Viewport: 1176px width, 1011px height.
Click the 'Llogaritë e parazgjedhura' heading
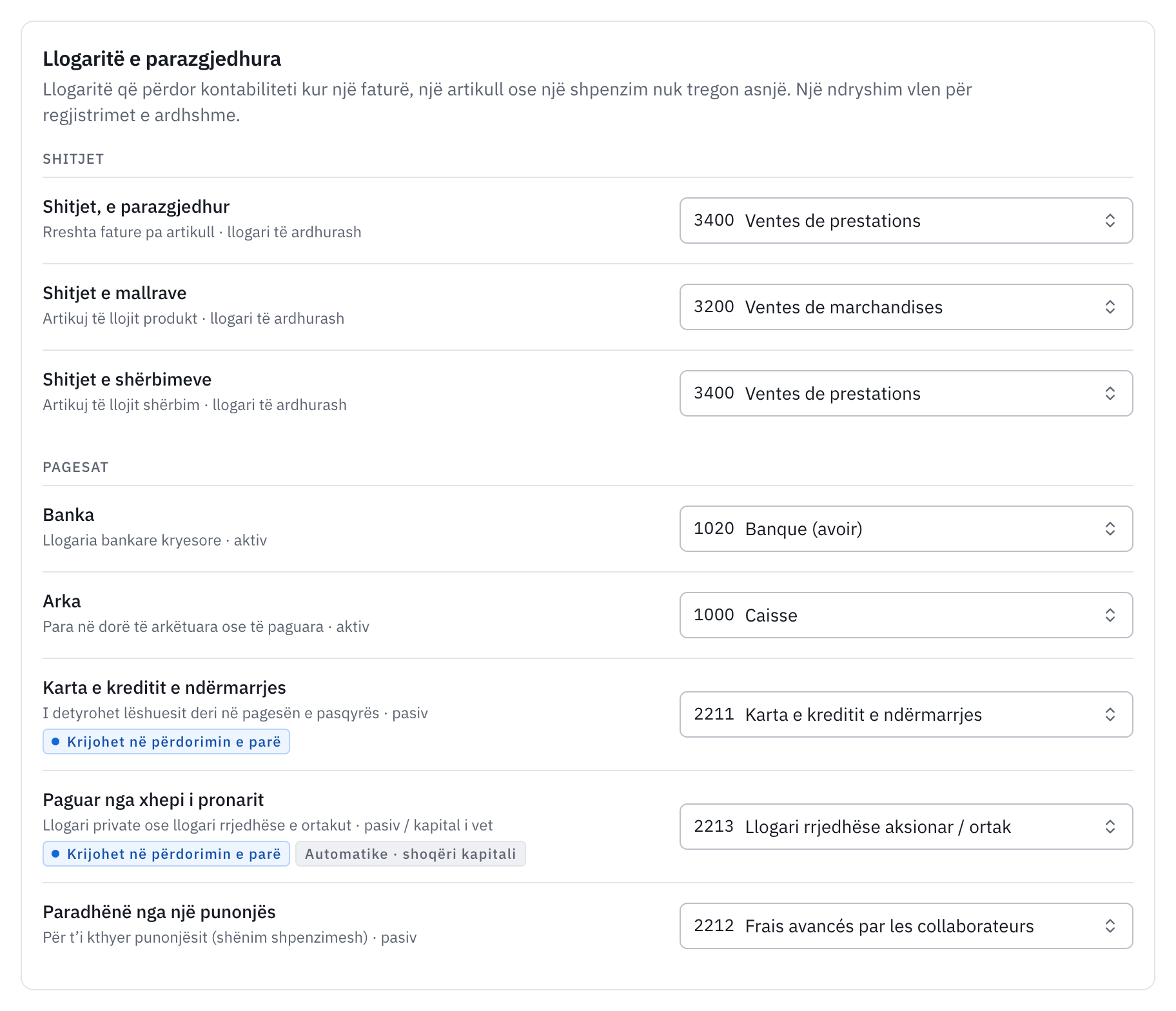162,59
